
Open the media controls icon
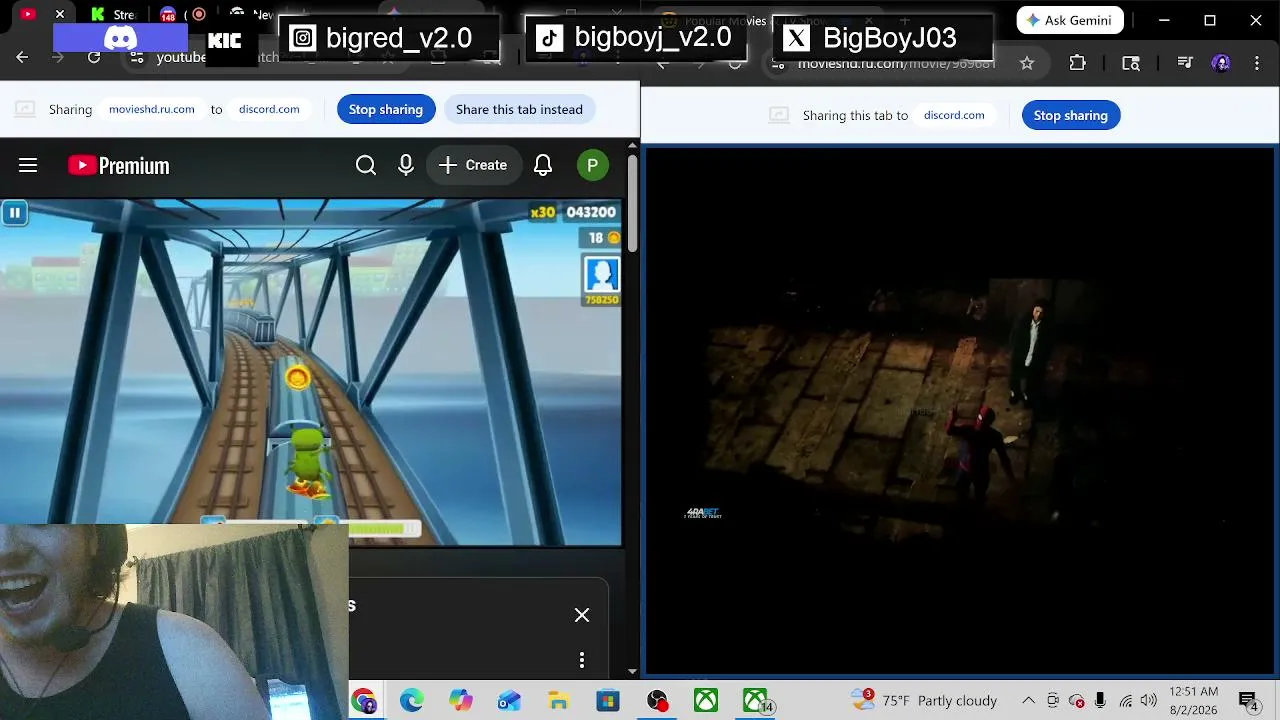[1185, 63]
